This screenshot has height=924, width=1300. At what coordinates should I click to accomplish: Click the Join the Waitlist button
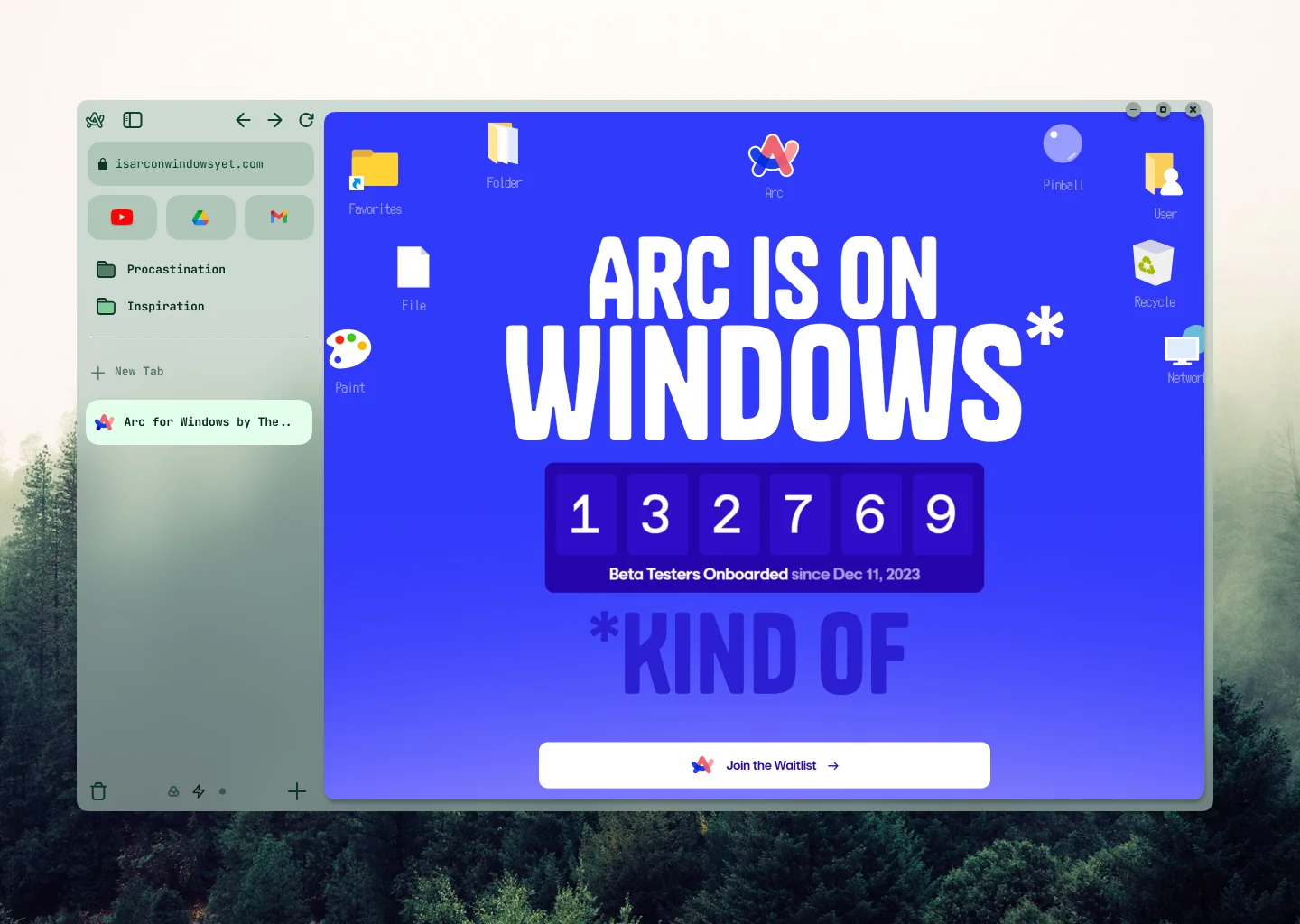[x=764, y=764]
